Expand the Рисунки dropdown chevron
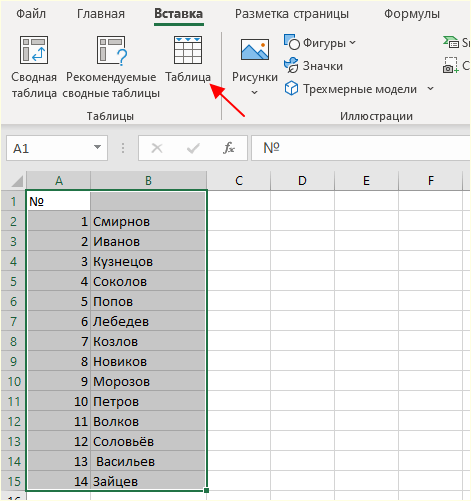The image size is (471, 501). [x=254, y=92]
